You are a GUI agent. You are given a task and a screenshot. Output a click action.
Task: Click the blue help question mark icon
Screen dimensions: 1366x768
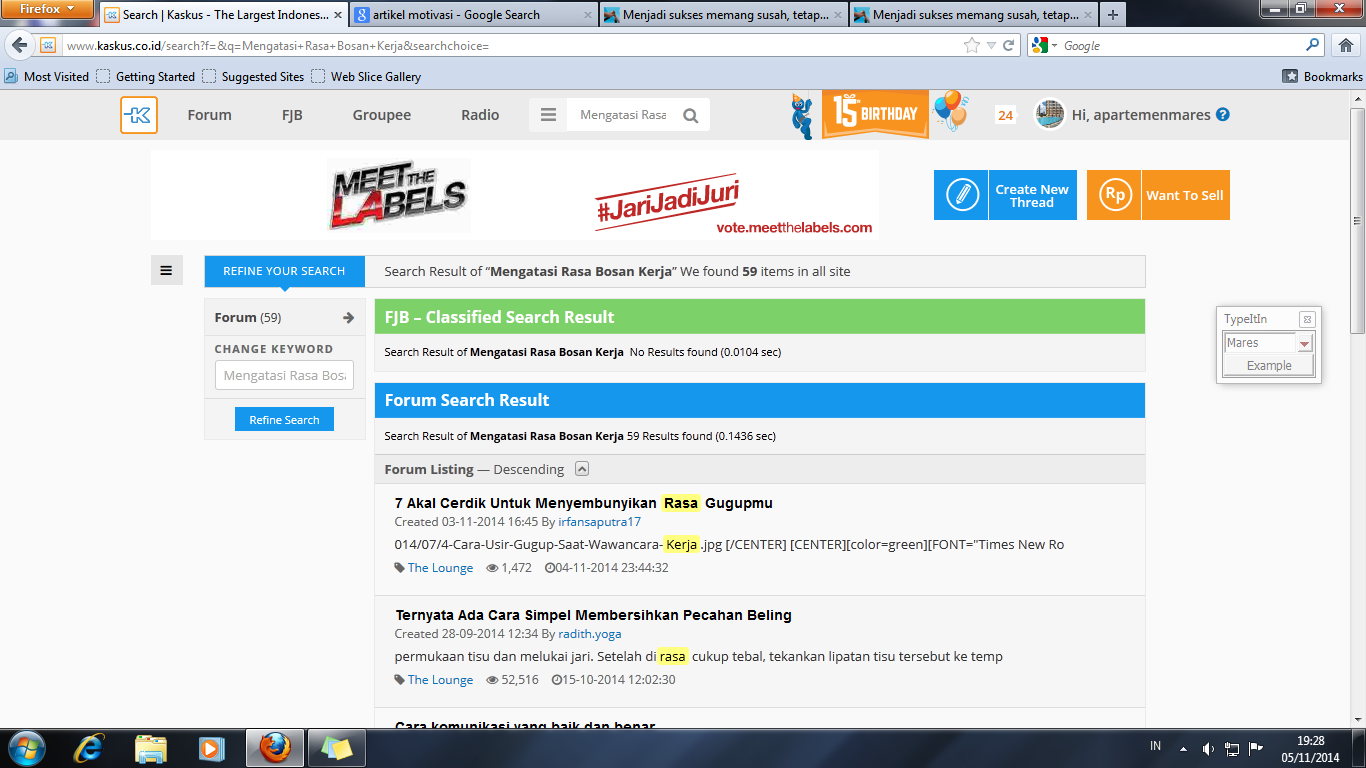[x=1222, y=115]
